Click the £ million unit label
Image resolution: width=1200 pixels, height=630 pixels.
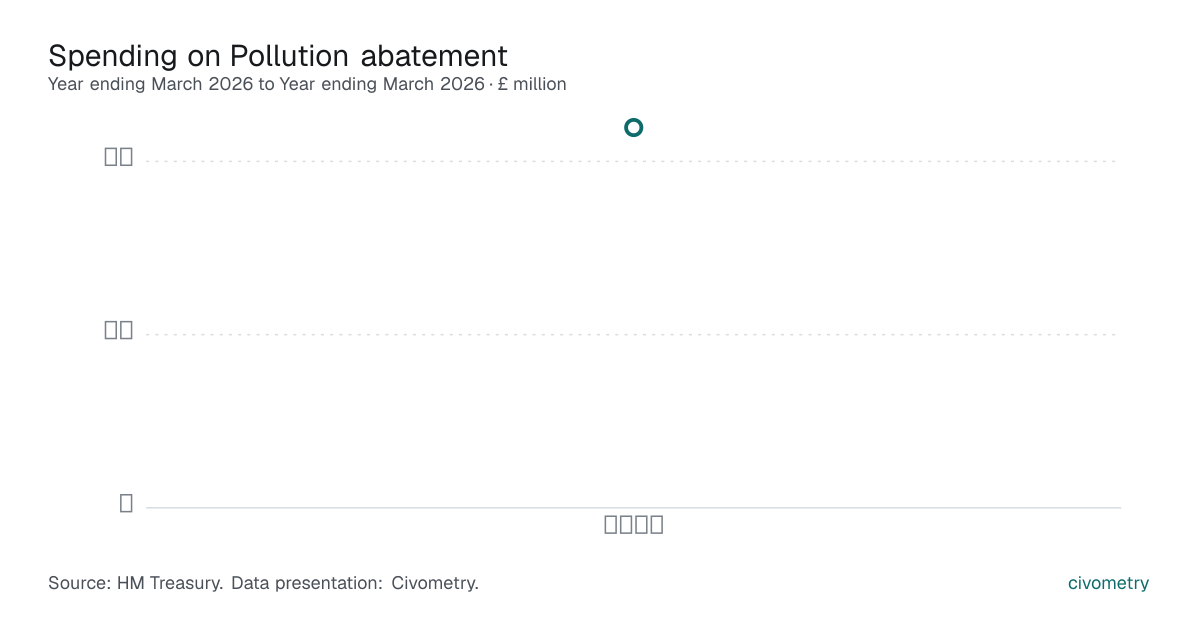[x=532, y=84]
